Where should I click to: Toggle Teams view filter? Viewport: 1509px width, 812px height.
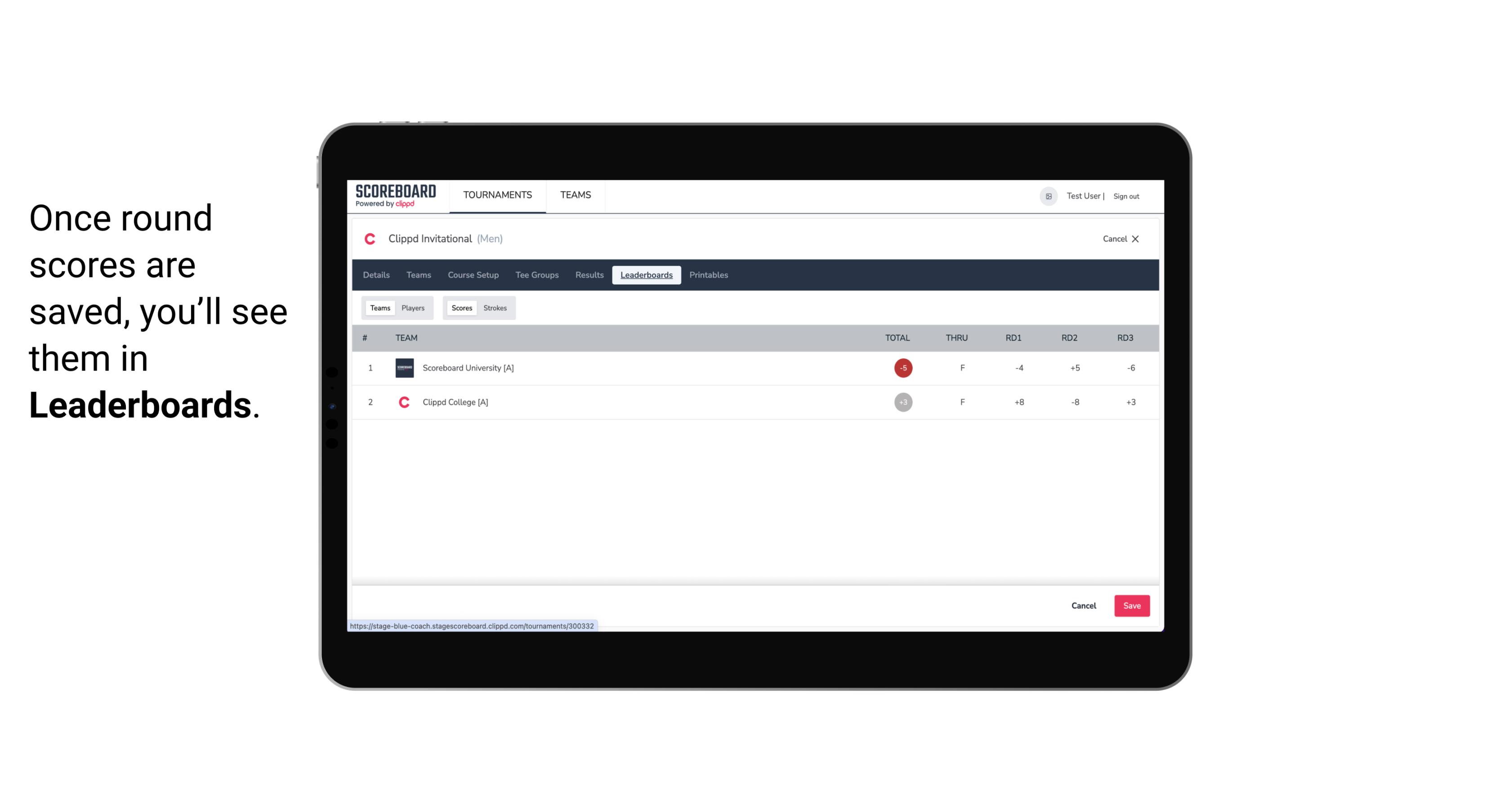pos(379,307)
